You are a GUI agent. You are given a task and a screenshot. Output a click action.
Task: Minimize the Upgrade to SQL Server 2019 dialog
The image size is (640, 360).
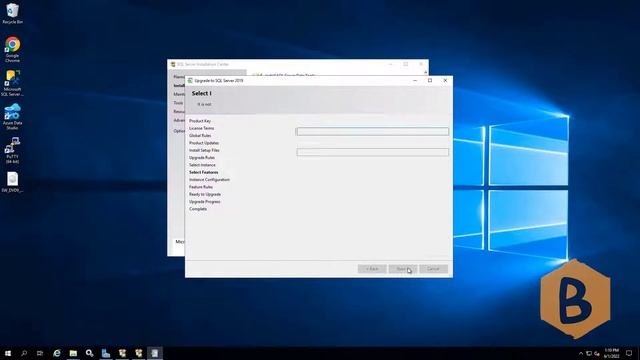tap(415, 80)
